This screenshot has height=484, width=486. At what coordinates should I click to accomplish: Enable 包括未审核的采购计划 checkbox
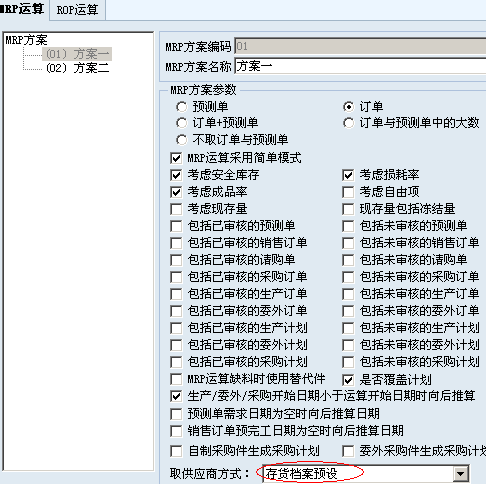coord(348,362)
